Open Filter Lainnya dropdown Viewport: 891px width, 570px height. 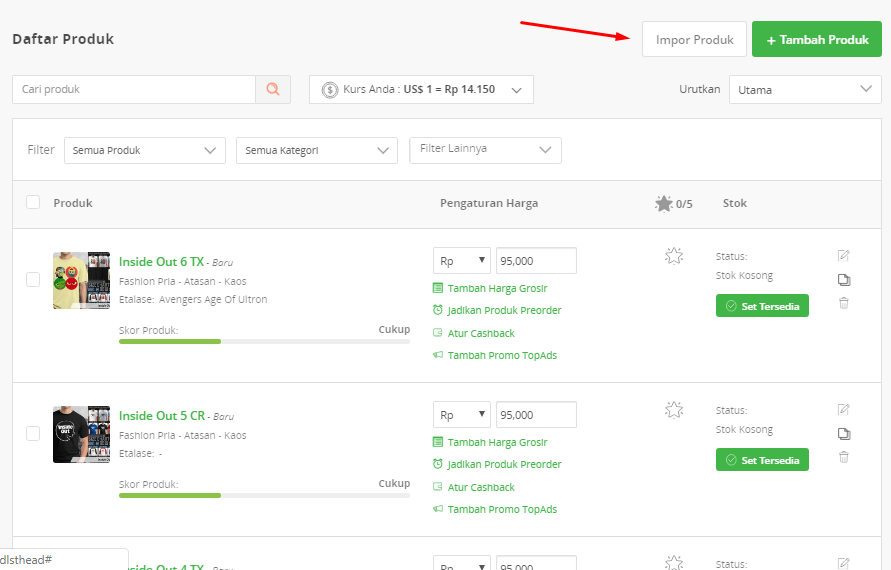click(485, 151)
